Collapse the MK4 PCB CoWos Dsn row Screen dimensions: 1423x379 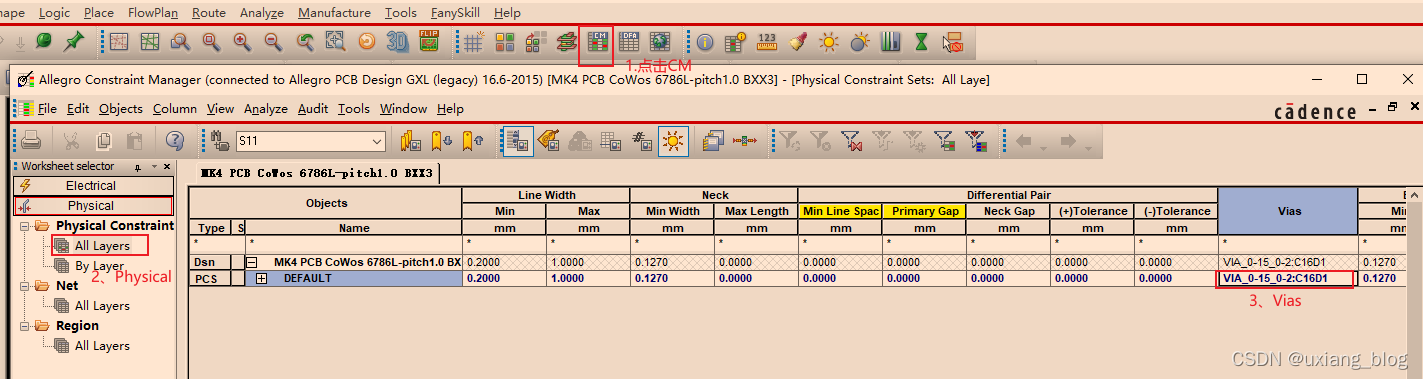(252, 262)
